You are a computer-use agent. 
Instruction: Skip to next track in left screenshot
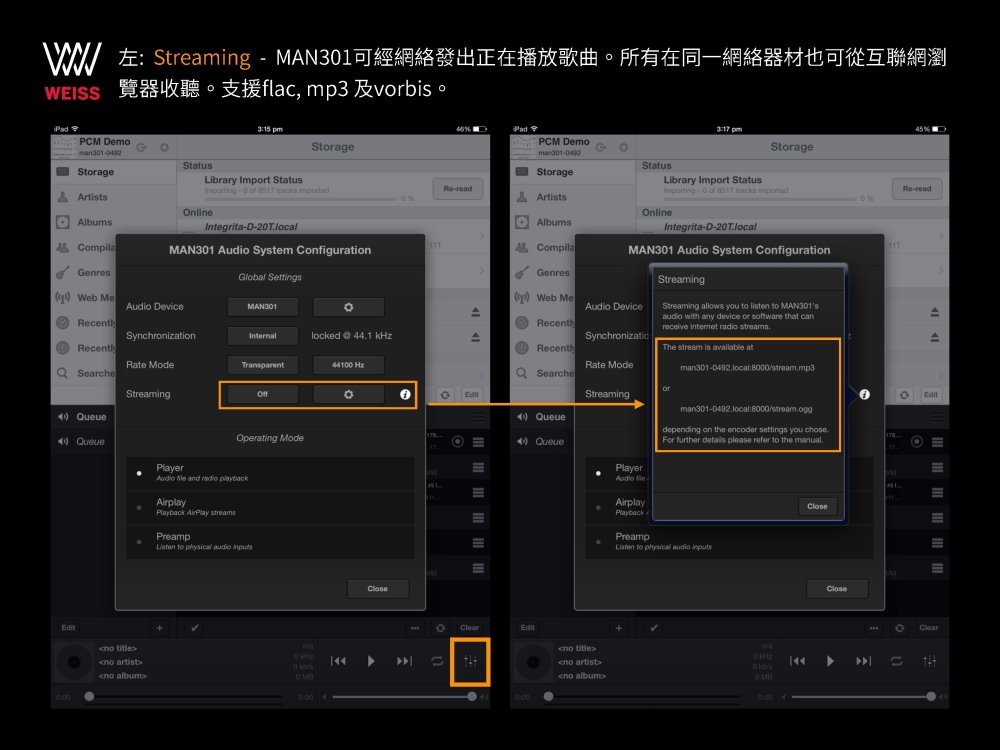pos(404,661)
